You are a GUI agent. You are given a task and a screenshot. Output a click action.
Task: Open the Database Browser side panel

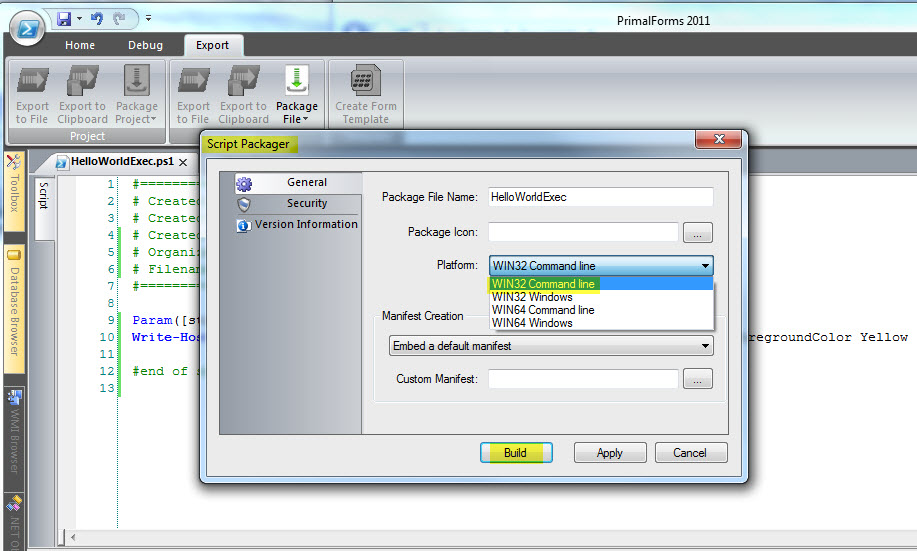(x=14, y=309)
